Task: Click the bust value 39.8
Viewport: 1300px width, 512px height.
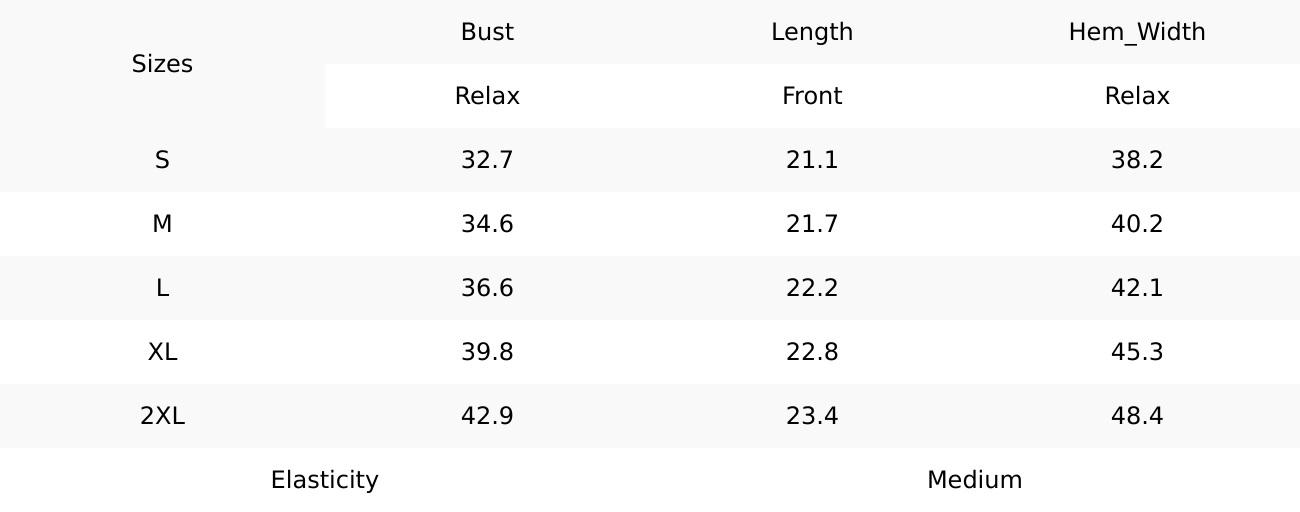Action: [487, 352]
